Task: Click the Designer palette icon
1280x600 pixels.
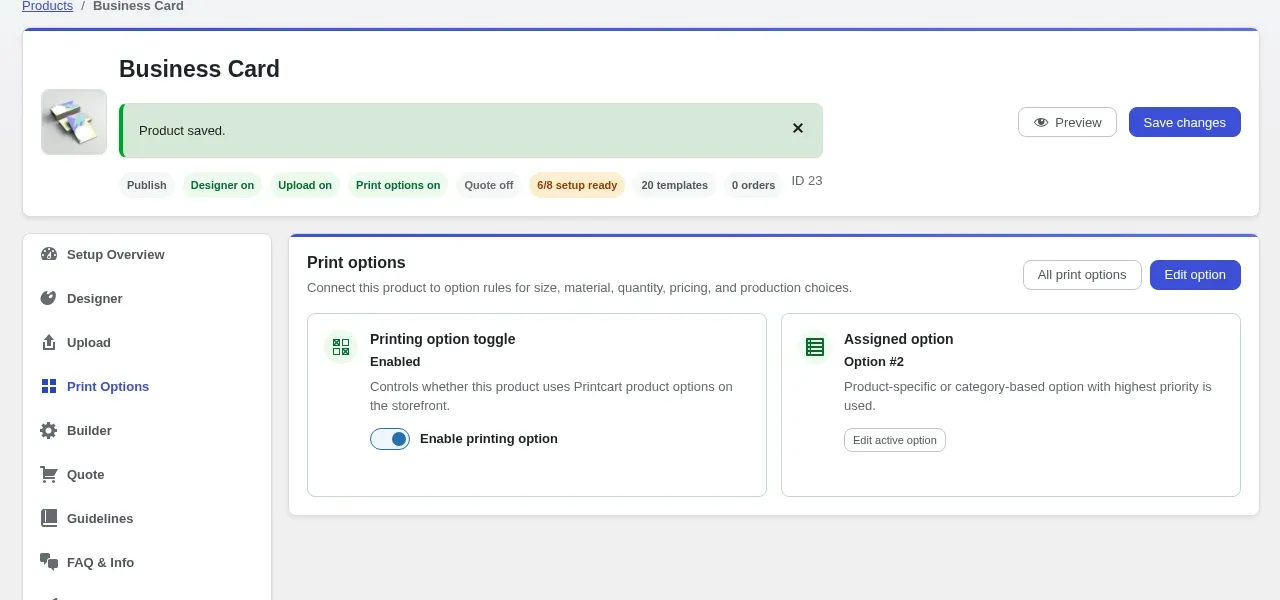Action: pos(49,298)
